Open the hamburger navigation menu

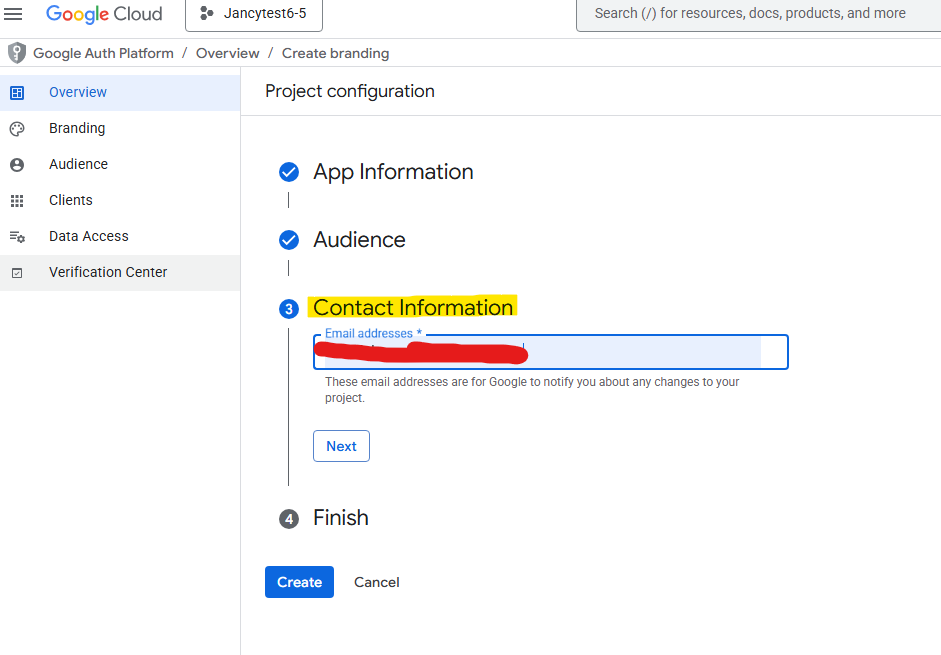pyautogui.click(x=13, y=13)
